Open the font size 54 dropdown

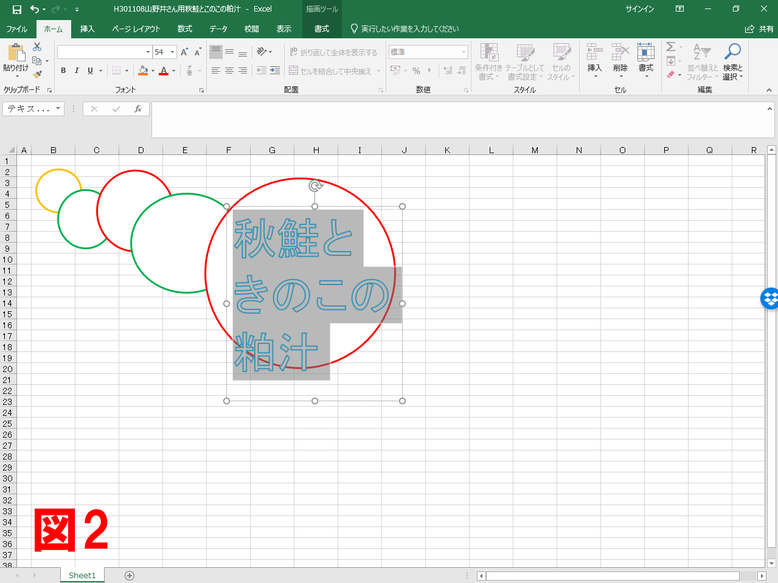(172, 52)
